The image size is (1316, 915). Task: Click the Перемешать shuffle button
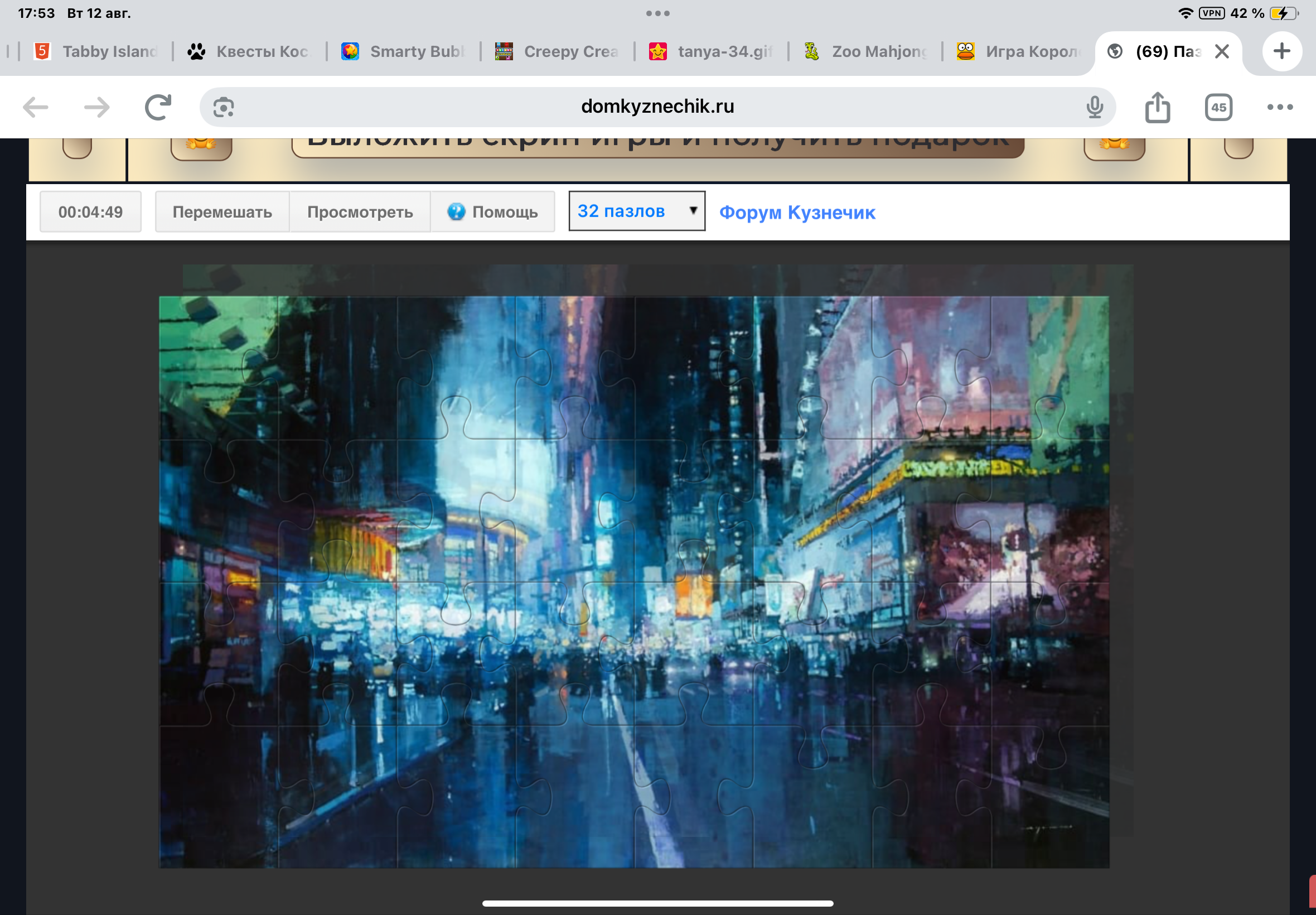tap(222, 211)
